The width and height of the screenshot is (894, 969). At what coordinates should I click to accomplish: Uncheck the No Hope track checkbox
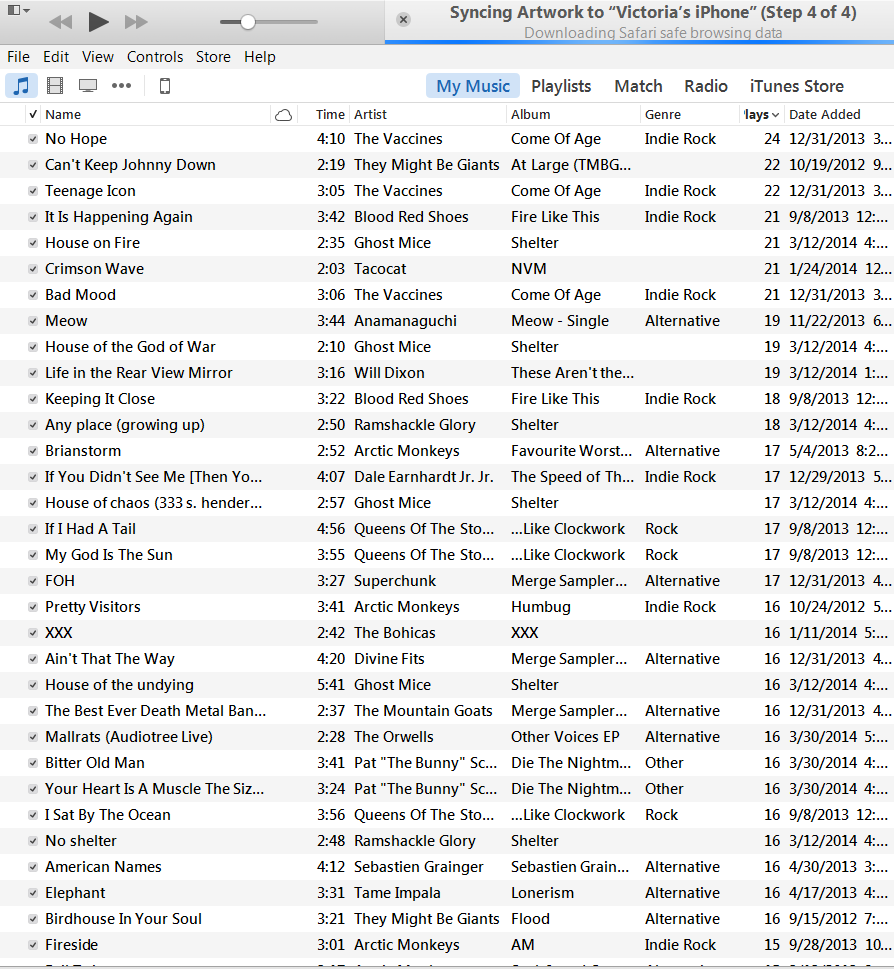(x=33, y=139)
